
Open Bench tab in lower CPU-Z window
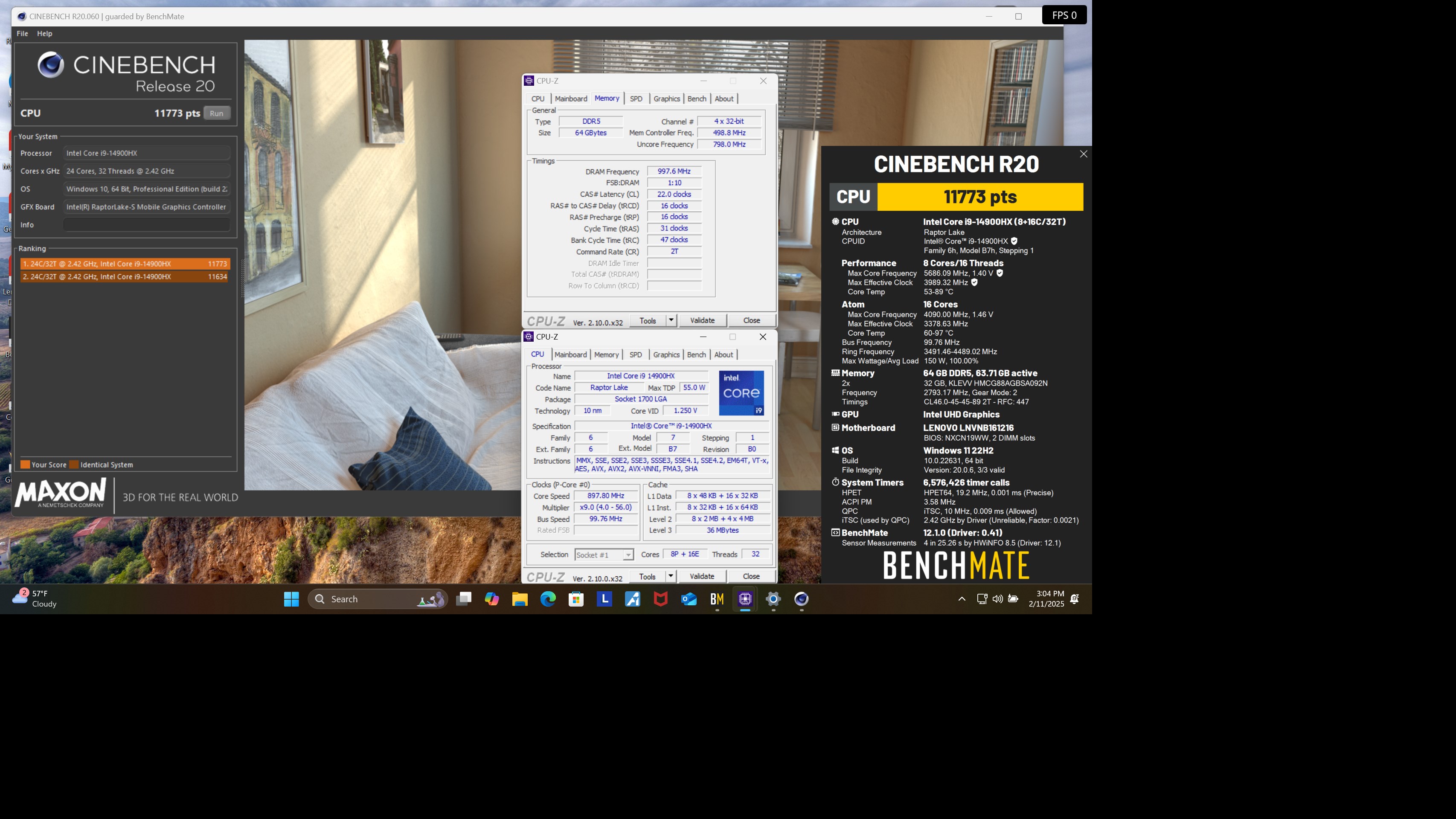coord(696,355)
